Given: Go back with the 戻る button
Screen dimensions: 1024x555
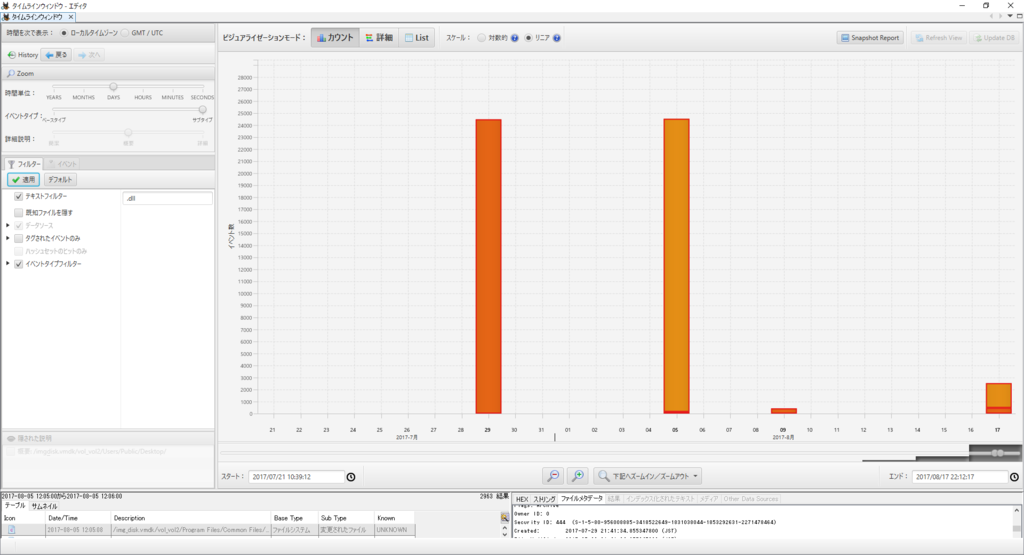Looking at the screenshot, I should (56, 55).
